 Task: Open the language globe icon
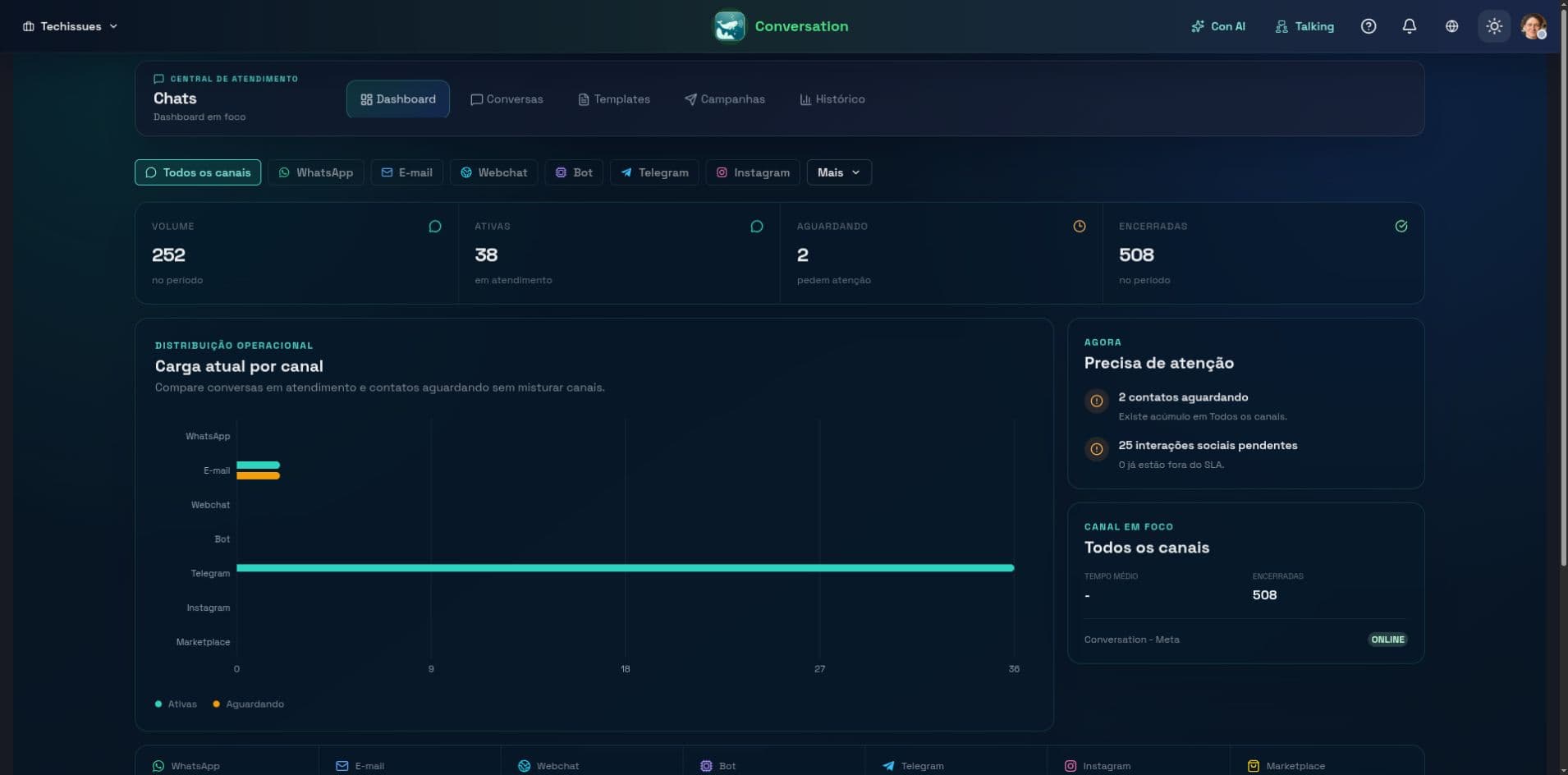coord(1452,26)
